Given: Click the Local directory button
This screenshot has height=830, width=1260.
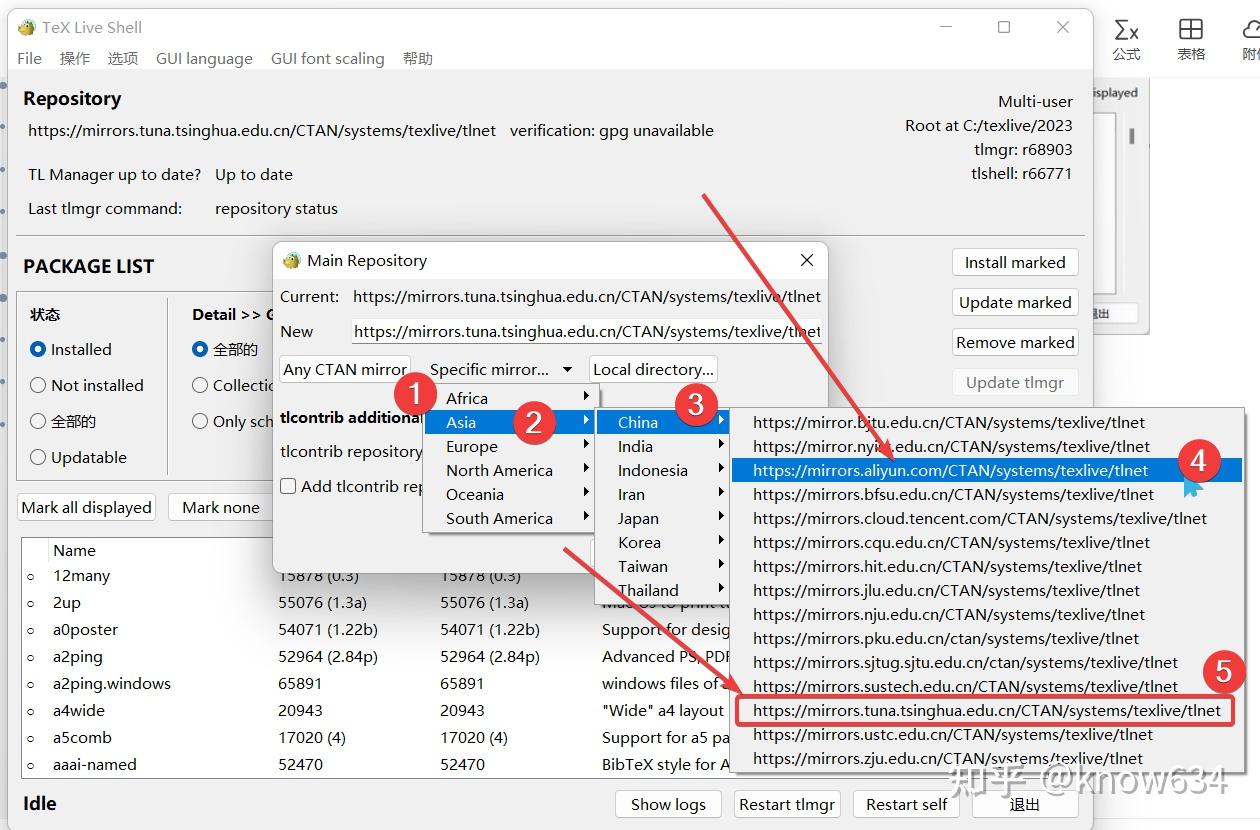Looking at the screenshot, I should coord(653,369).
